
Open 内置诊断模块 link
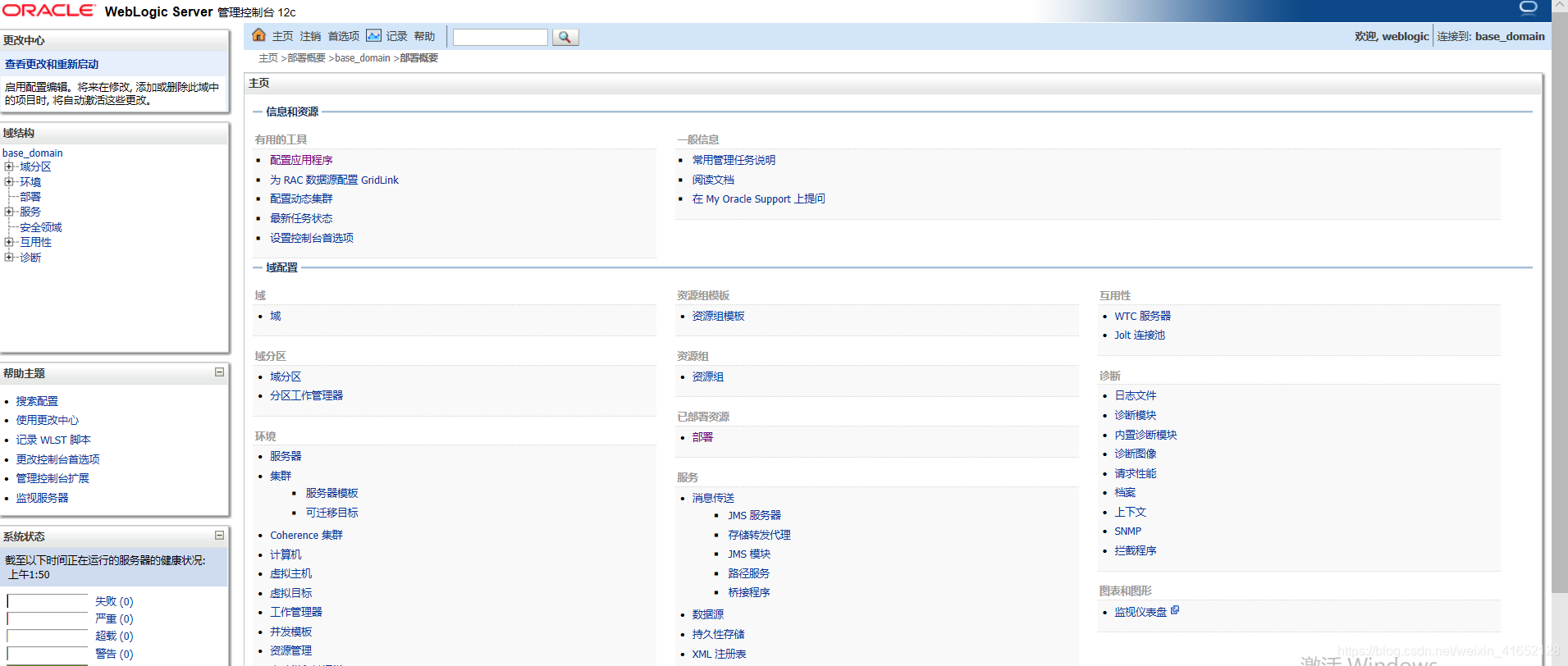pyautogui.click(x=1145, y=435)
